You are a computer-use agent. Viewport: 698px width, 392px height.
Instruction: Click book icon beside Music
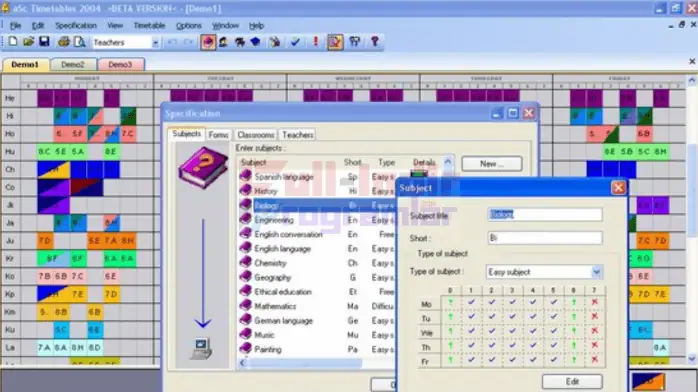[x=245, y=334]
